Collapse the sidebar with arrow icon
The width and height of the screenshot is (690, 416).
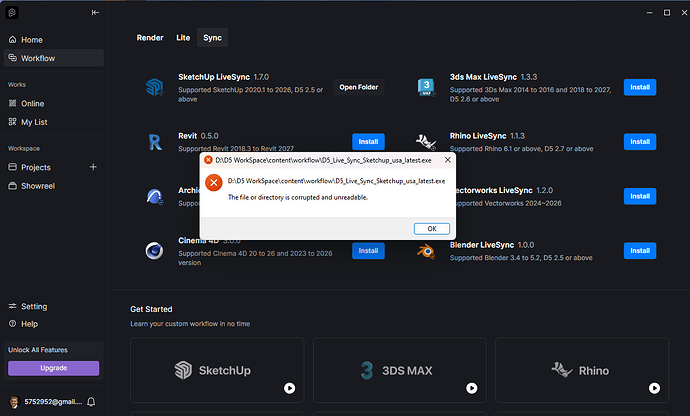(95, 12)
